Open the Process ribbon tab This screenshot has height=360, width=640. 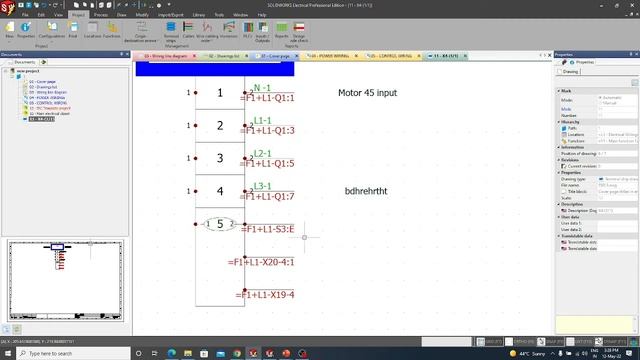[x=100, y=15]
